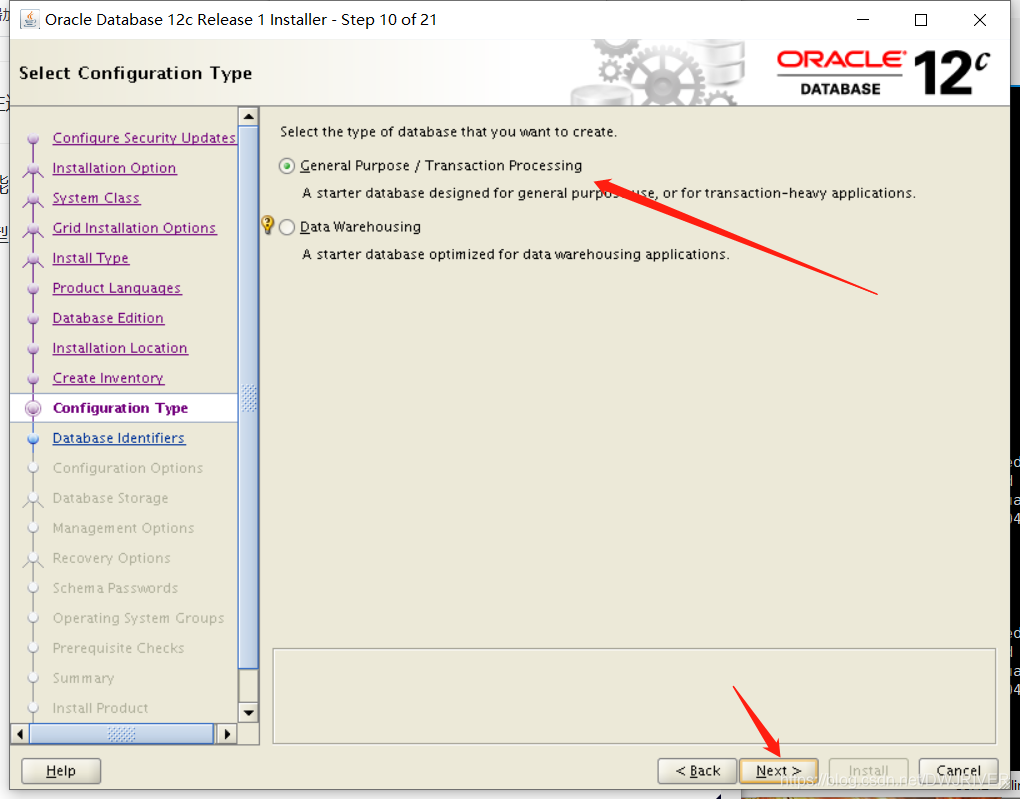1020x799 pixels.
Task: Open the Installation Location step
Action: 120,348
